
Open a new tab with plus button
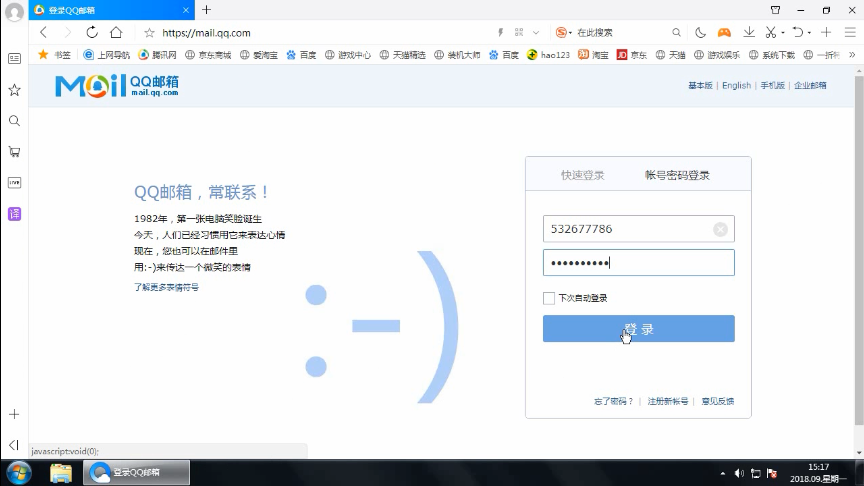[207, 9]
